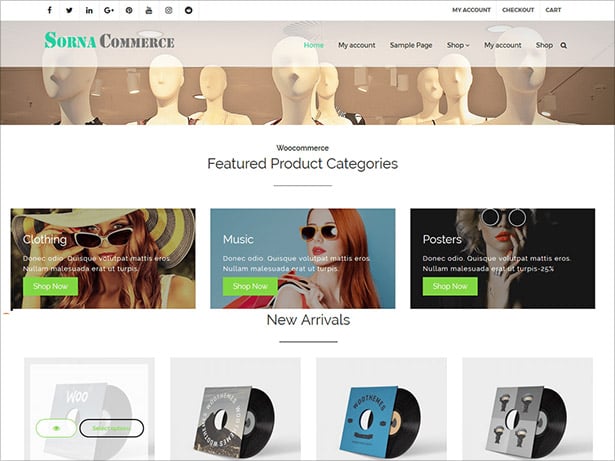Open the LinkedIn social icon
Image resolution: width=615 pixels, height=461 pixels.
click(x=89, y=10)
